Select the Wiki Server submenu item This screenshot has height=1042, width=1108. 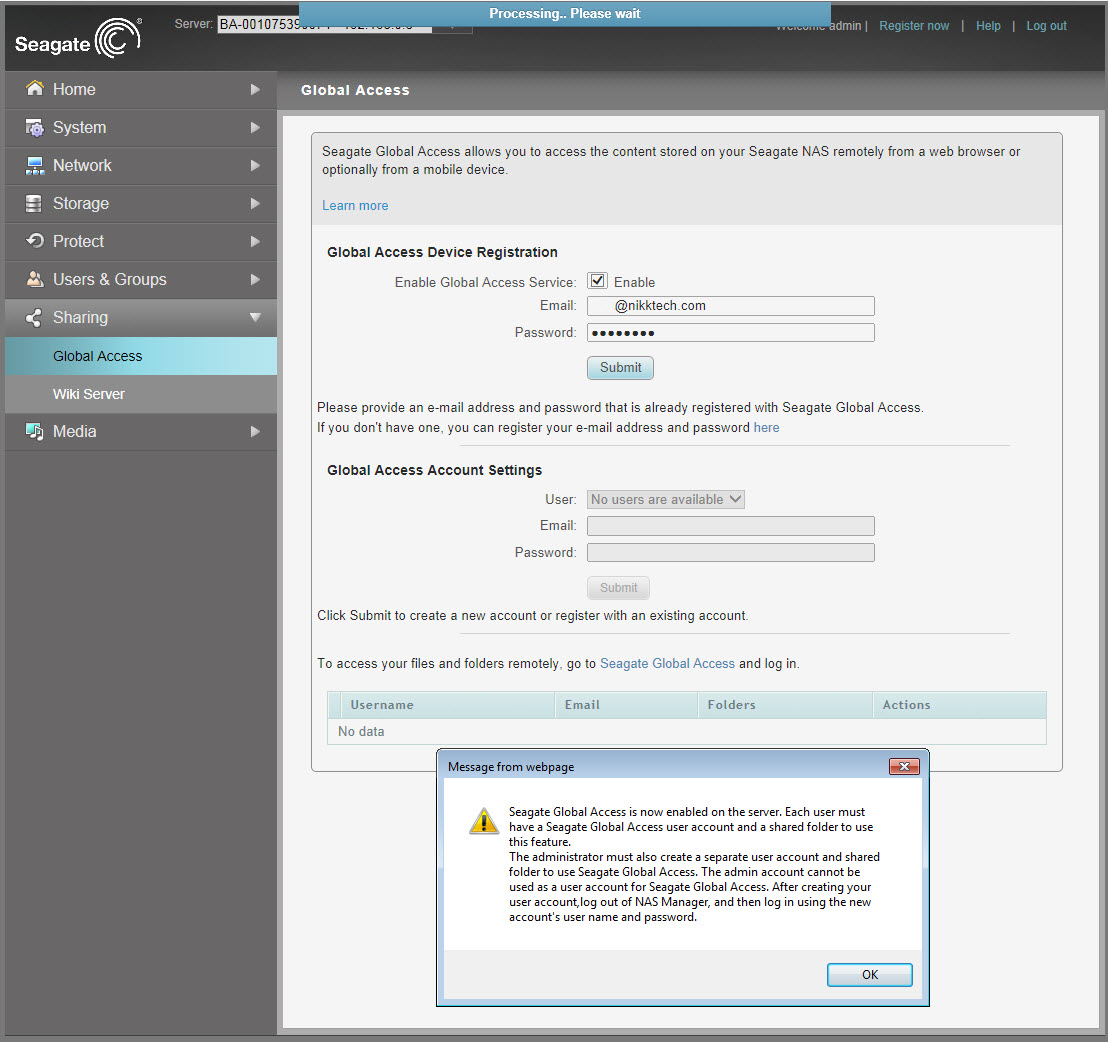(141, 394)
